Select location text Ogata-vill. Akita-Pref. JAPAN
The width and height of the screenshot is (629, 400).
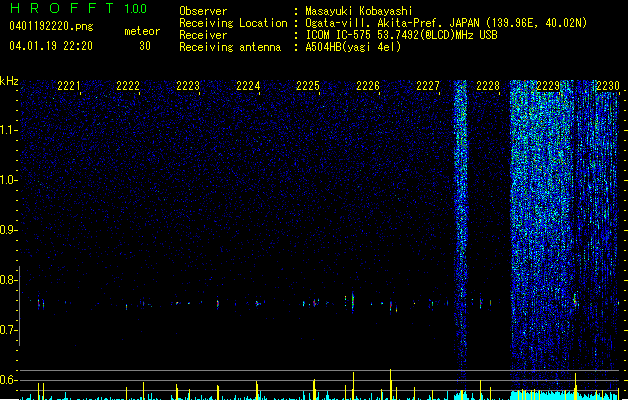pyautogui.click(x=392, y=23)
